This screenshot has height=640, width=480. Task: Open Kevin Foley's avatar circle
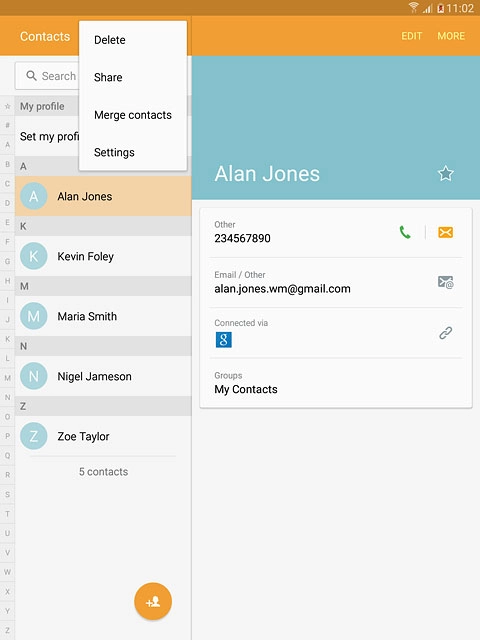33,256
